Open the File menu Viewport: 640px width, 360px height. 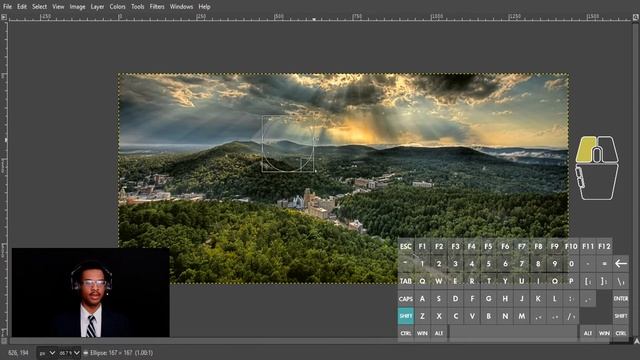click(x=7, y=7)
